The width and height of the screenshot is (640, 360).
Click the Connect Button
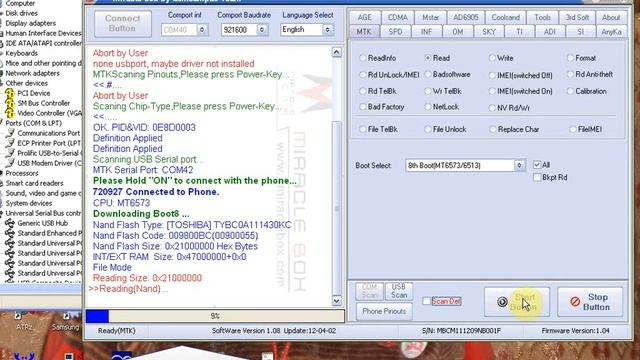122,24
